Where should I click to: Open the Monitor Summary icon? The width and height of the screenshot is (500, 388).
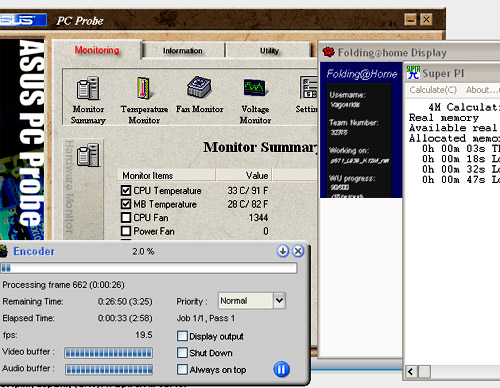(x=88, y=88)
